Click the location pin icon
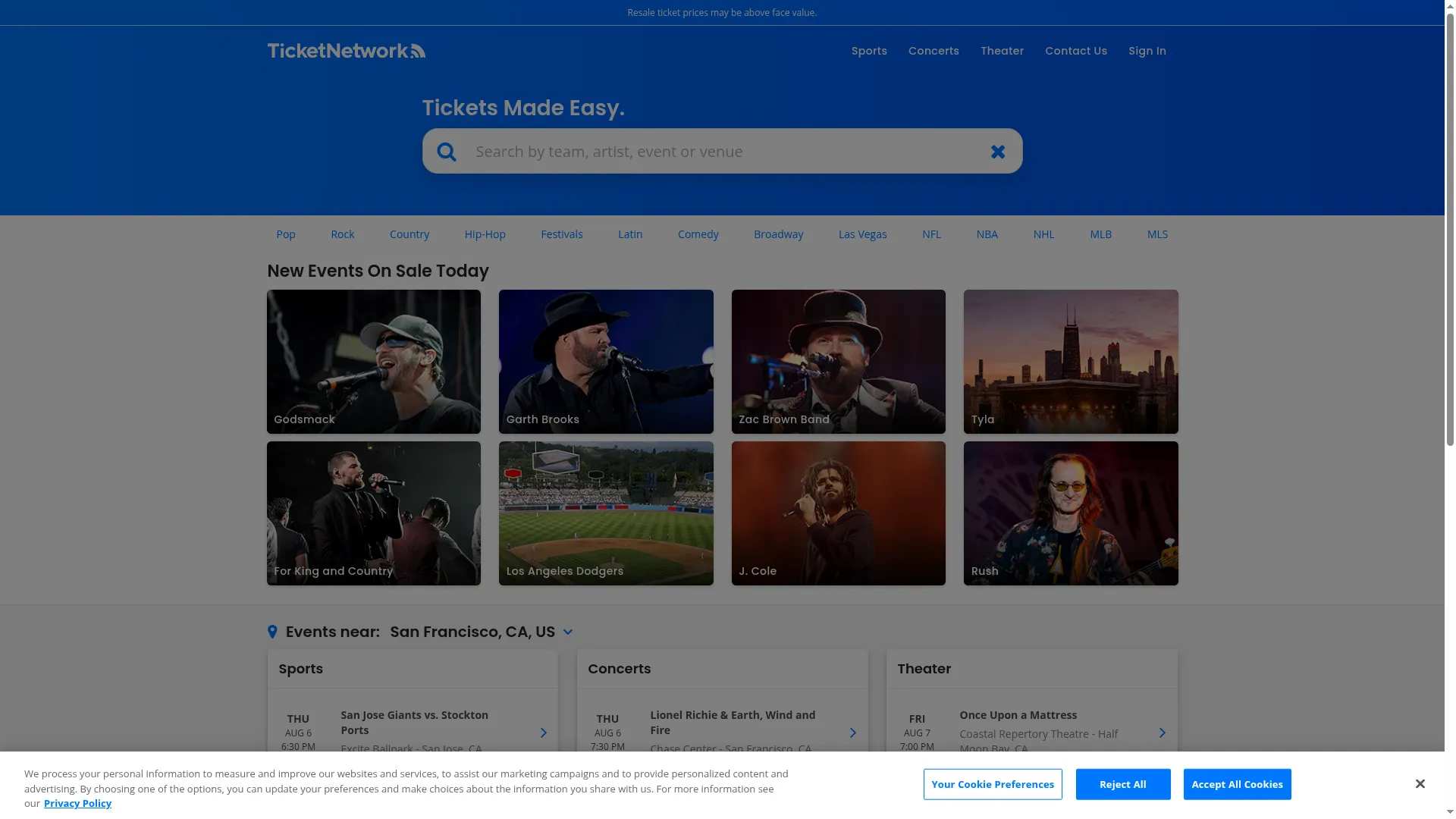This screenshot has width=1456, height=819. 272,632
